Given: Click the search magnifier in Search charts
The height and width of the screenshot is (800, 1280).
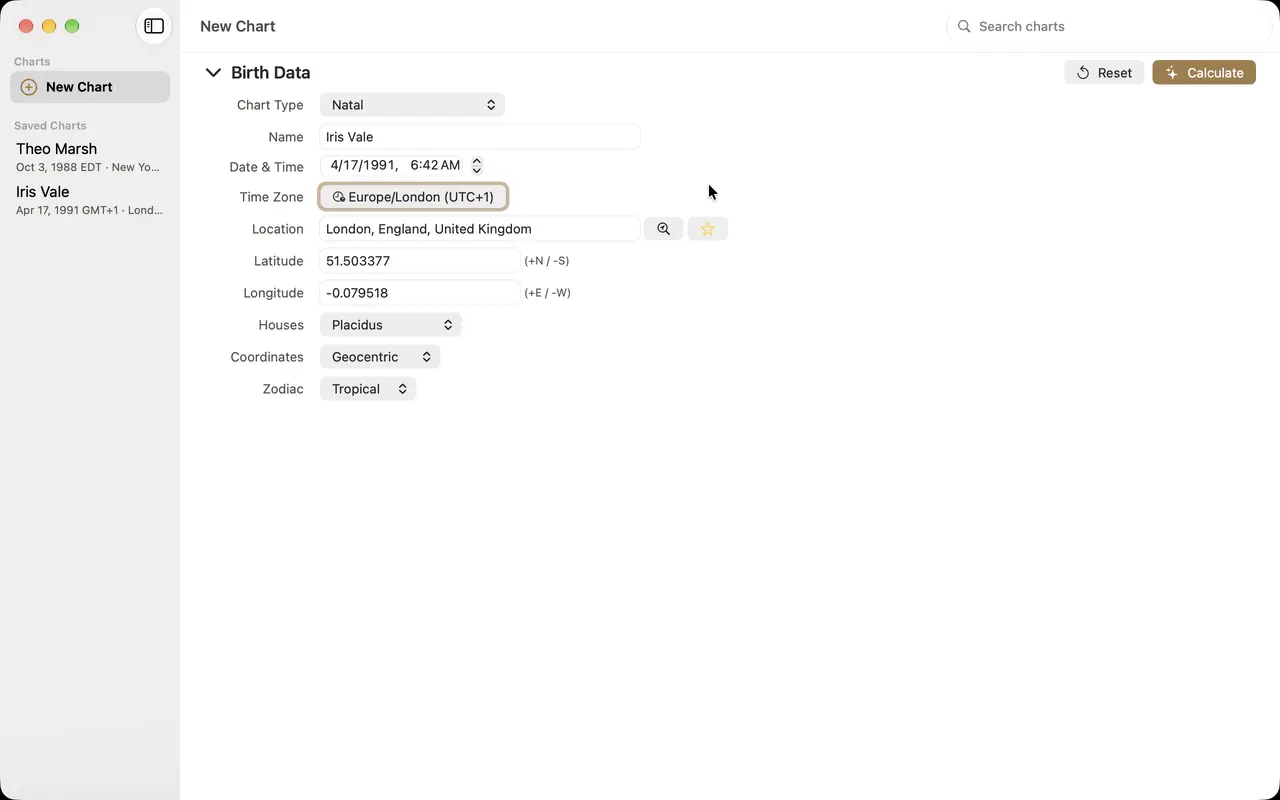Looking at the screenshot, I should [964, 26].
